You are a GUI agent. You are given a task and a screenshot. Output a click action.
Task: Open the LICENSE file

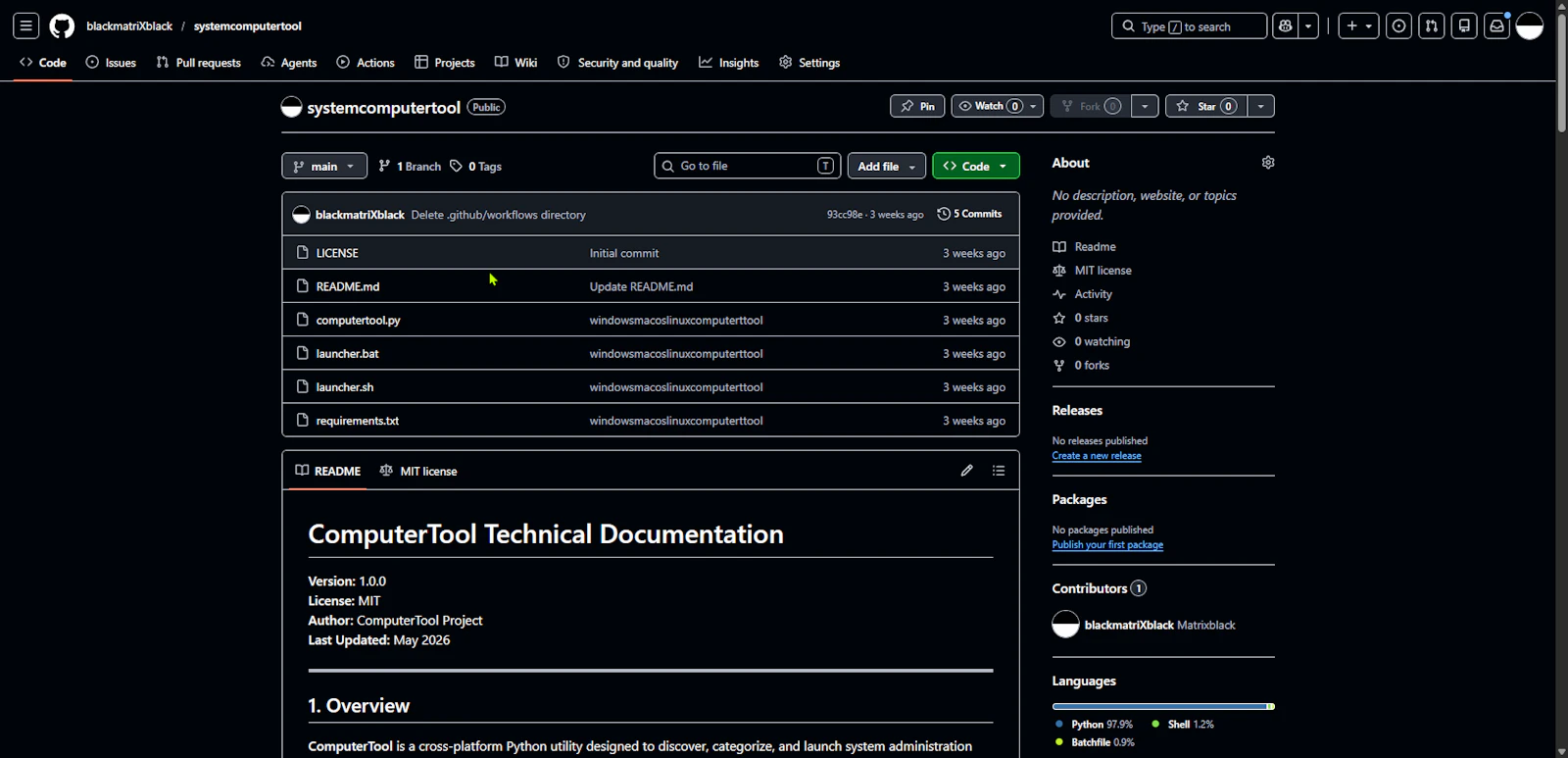tap(337, 253)
